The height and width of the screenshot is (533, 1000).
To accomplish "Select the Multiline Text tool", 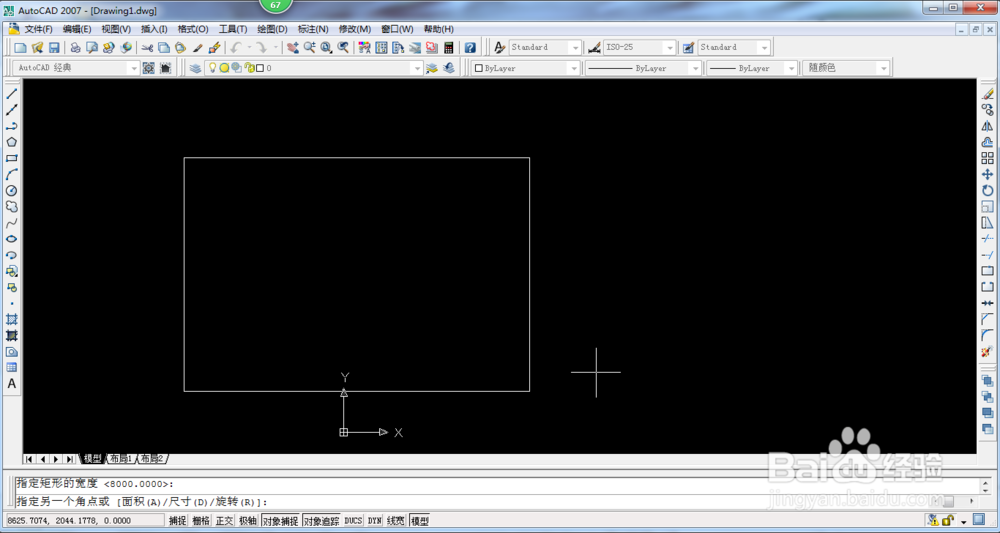I will coord(11,384).
